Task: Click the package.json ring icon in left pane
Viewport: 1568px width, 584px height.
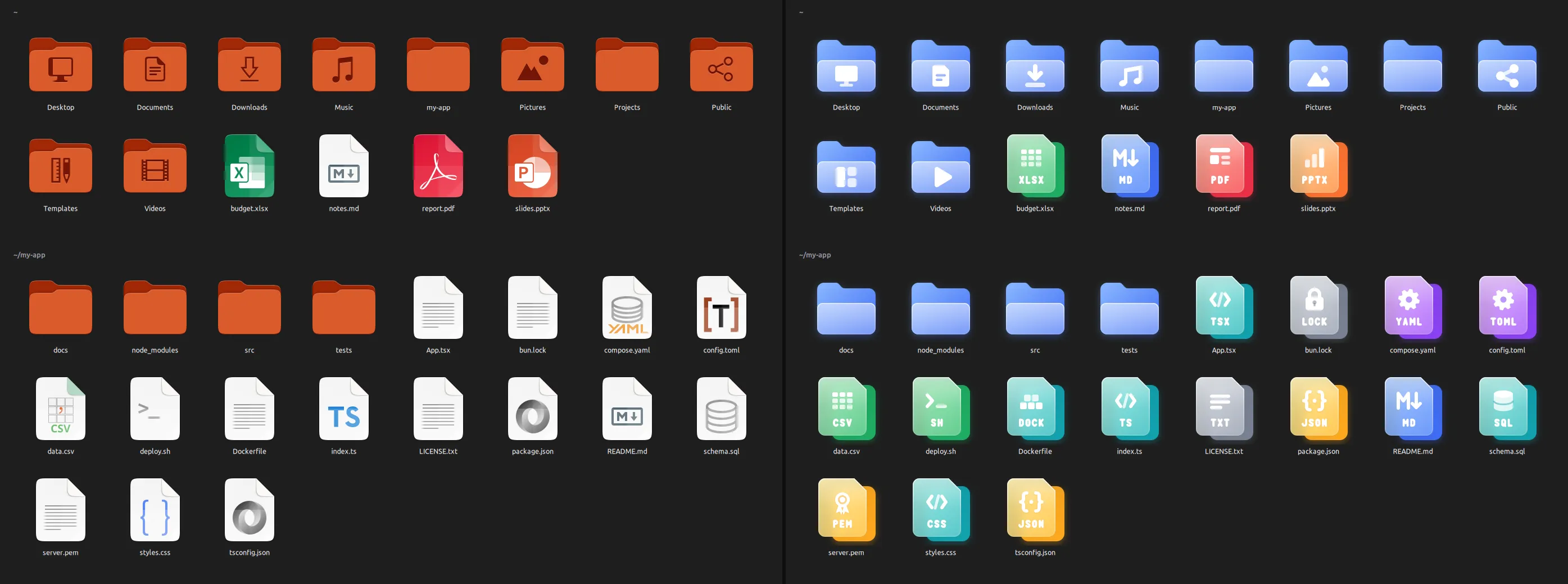Action: click(x=533, y=409)
